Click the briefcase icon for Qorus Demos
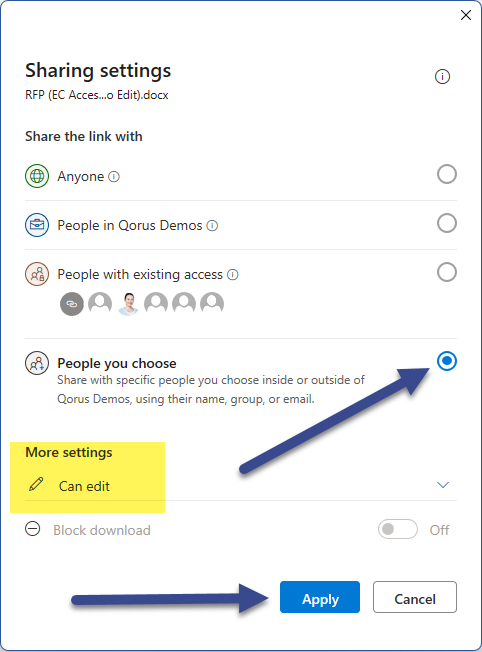Image resolution: width=482 pixels, height=652 pixels. 37,225
